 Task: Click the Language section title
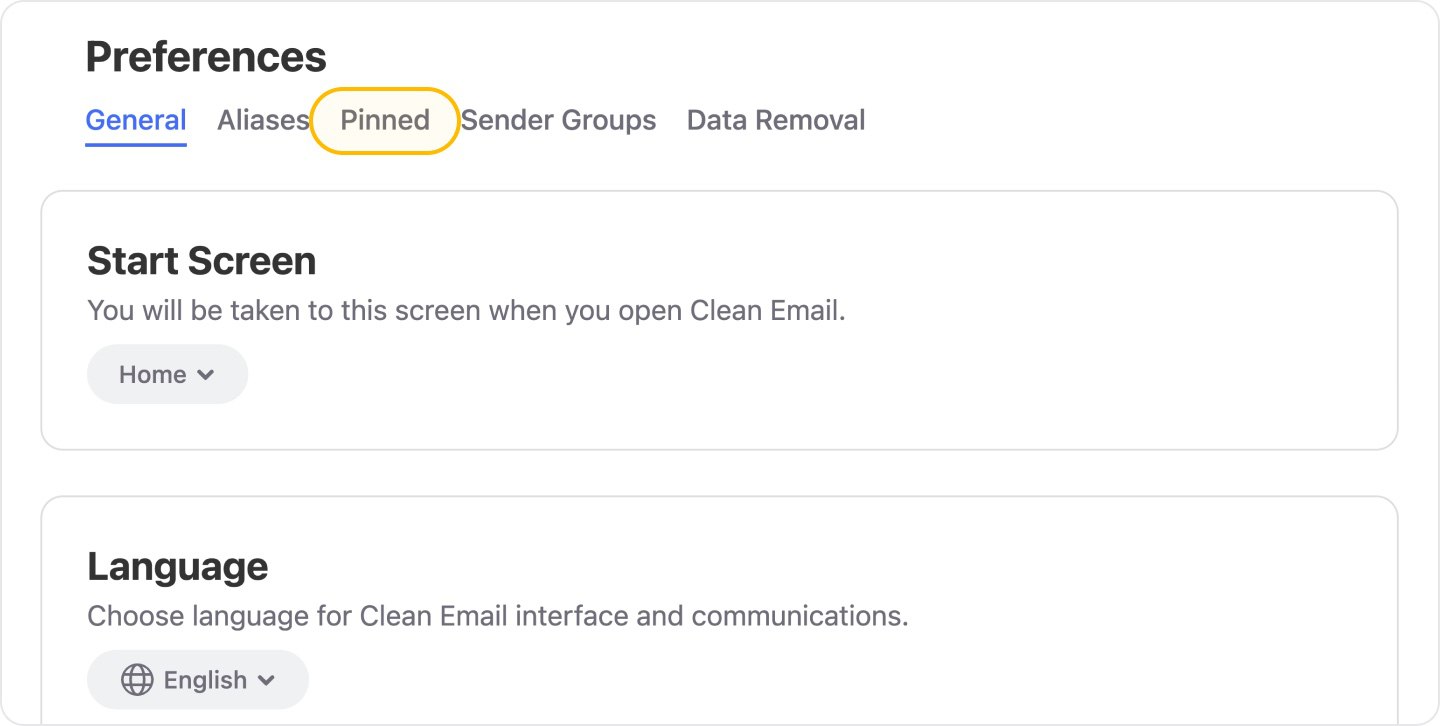[177, 566]
